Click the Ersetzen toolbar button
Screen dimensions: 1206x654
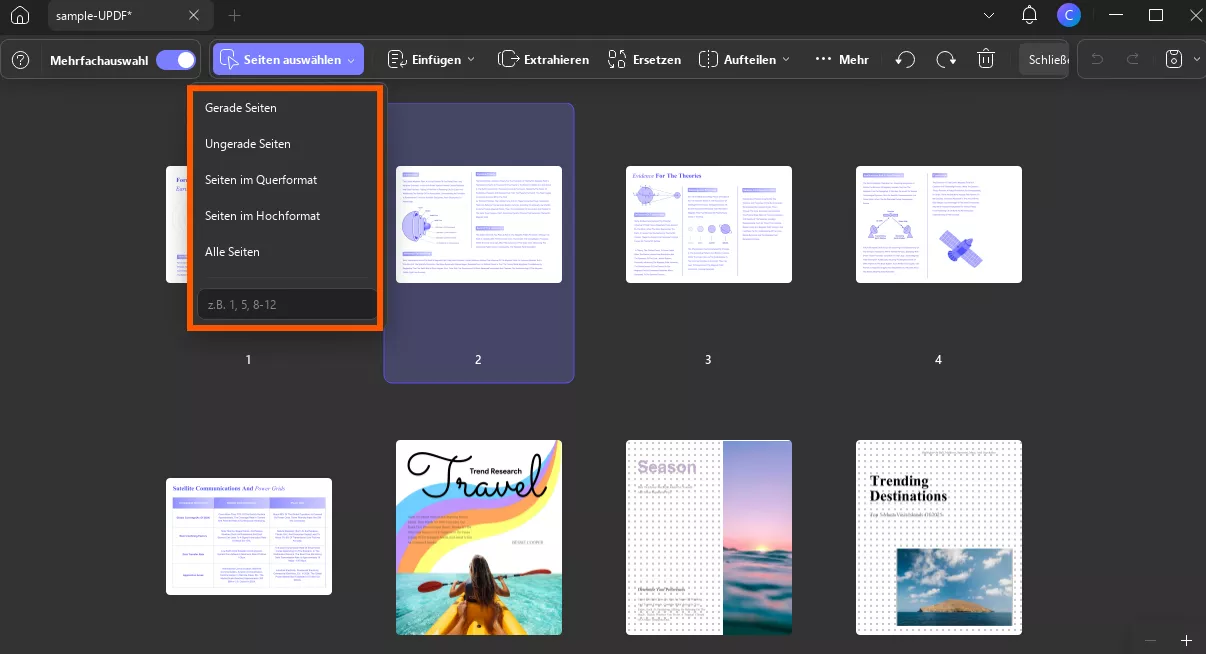(644, 60)
